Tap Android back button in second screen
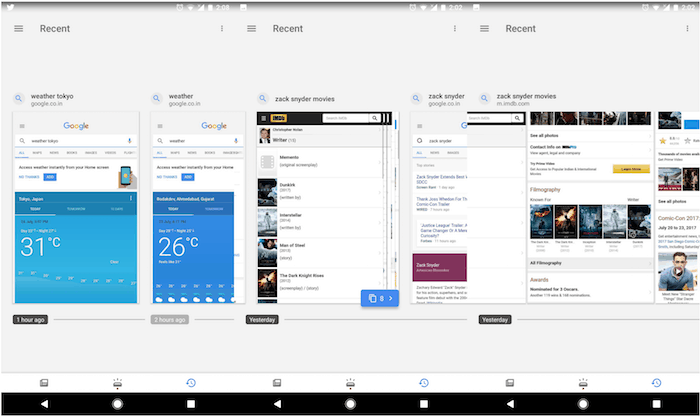This screenshot has width=700, height=416. coord(277,404)
